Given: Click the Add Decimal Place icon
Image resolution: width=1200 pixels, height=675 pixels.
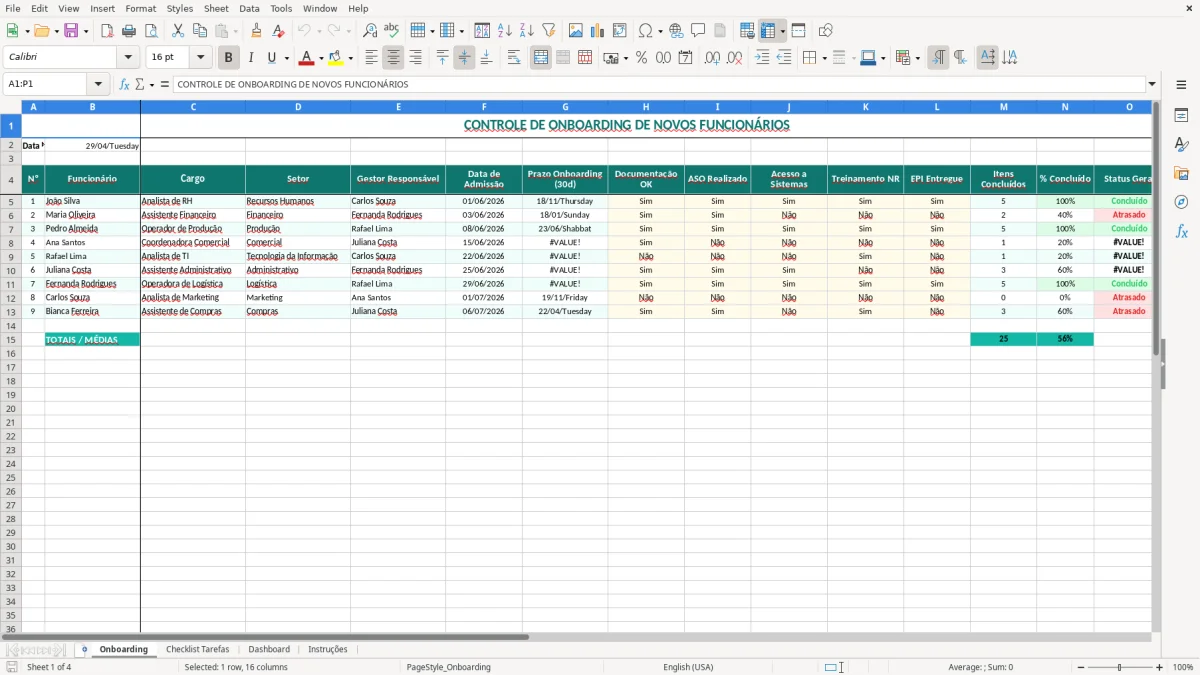Looking at the screenshot, I should [712, 58].
